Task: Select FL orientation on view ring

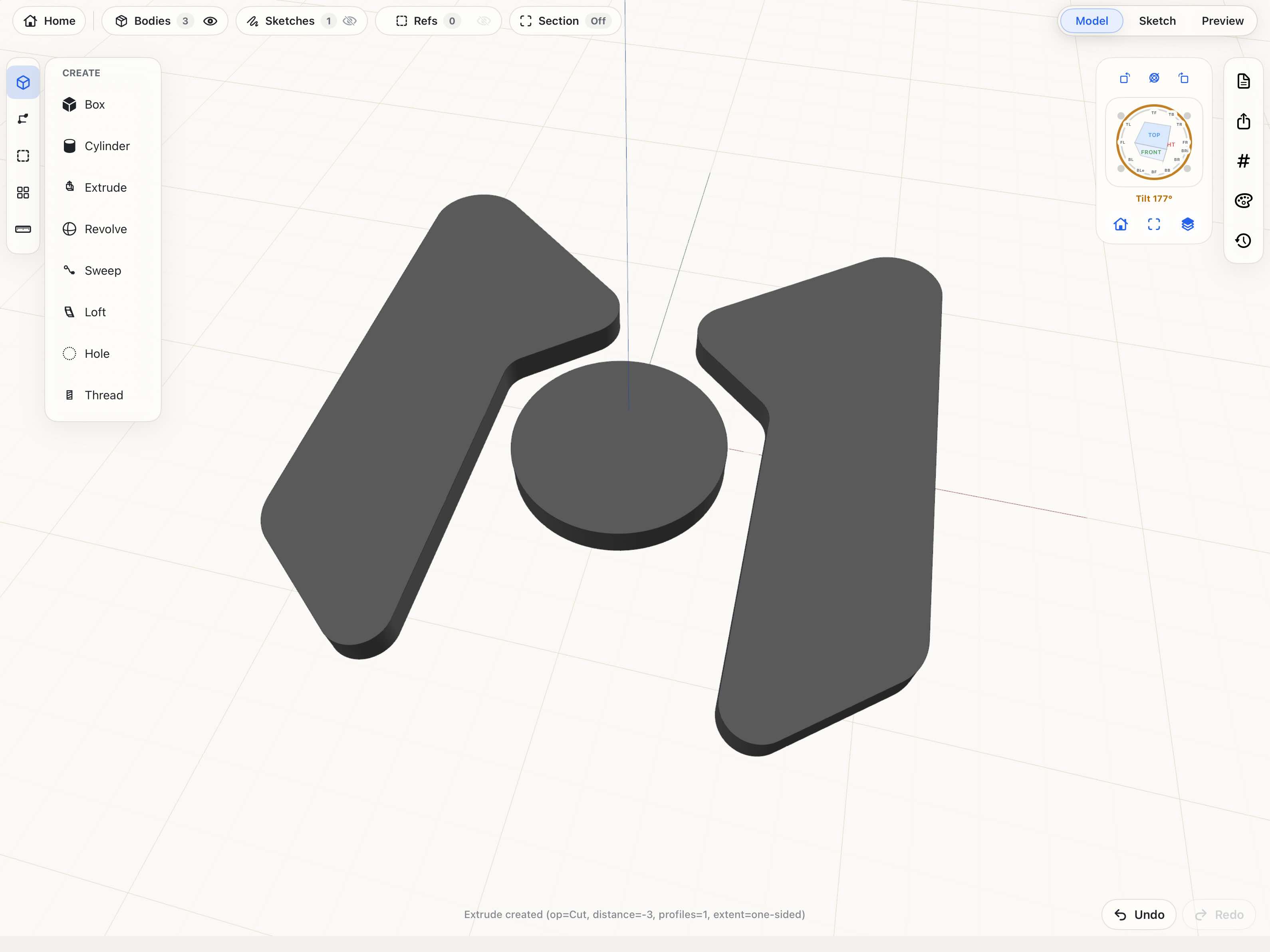Action: (x=1123, y=143)
